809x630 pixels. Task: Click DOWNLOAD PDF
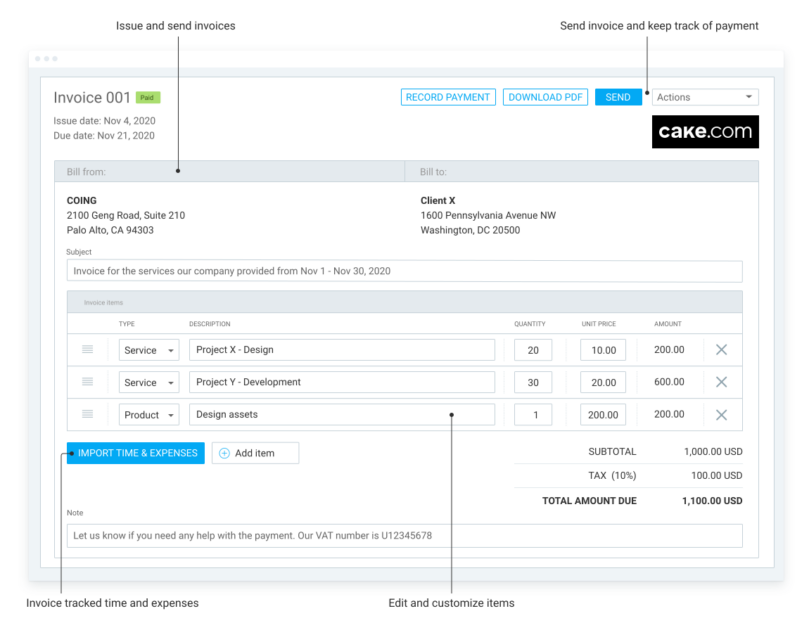(545, 96)
